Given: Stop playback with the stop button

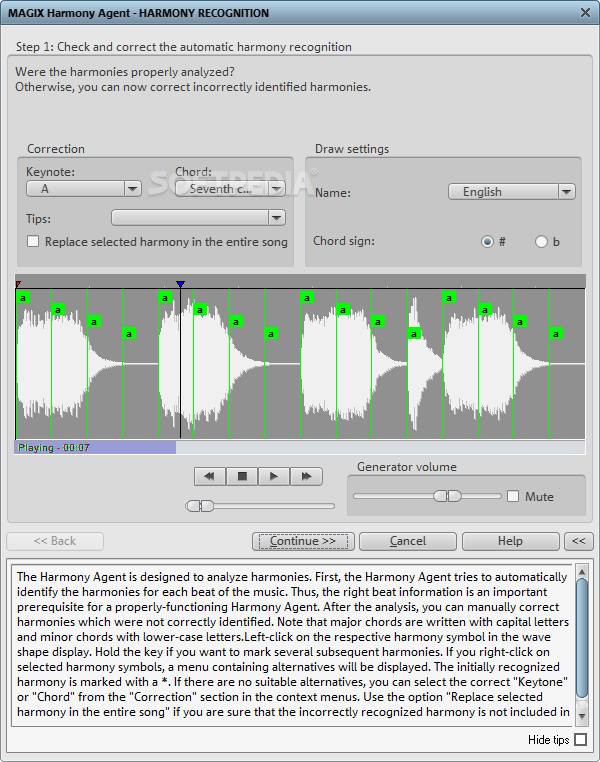Looking at the screenshot, I should 242,476.
